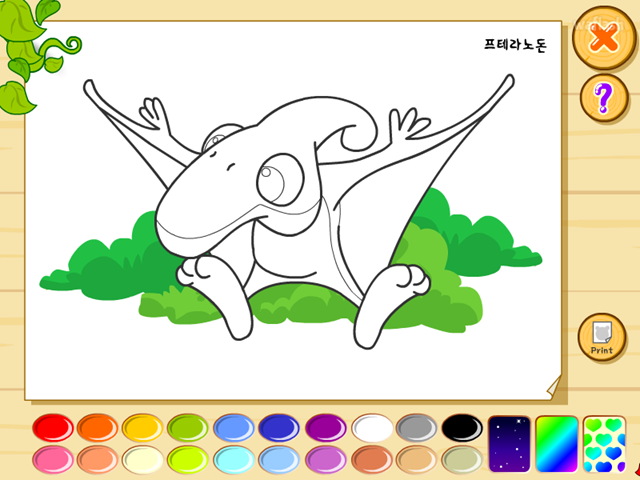The width and height of the screenshot is (640, 480).
Task: Click the pteranodon's large round eye
Action: pyautogui.click(x=280, y=180)
